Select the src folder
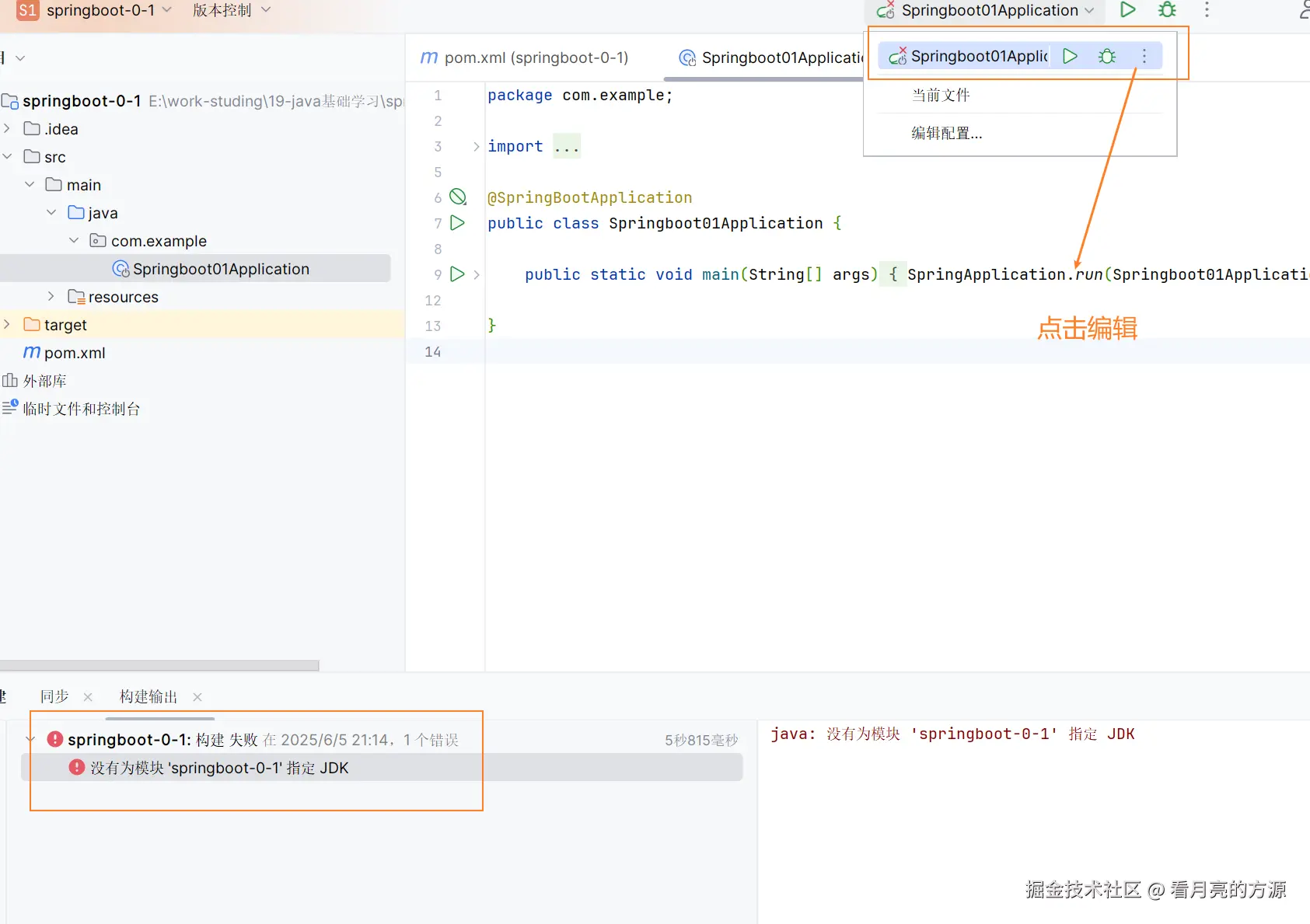The height and width of the screenshot is (924, 1310). tap(54, 157)
